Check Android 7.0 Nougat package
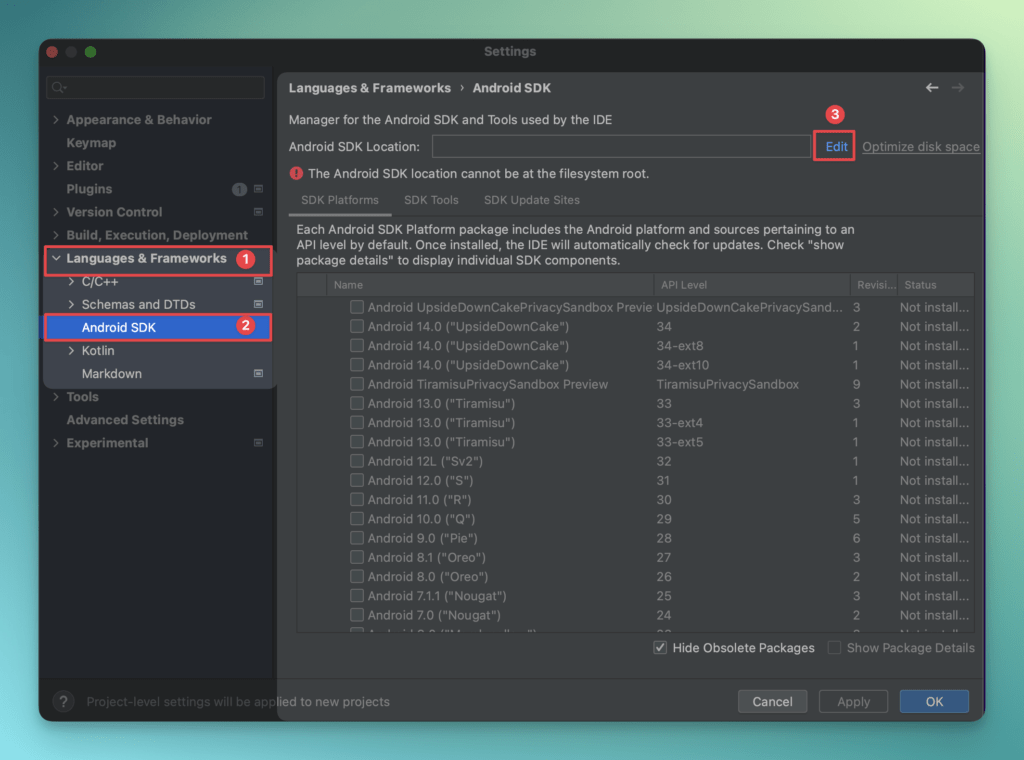Screen dimensions: 1024x760 (357, 615)
